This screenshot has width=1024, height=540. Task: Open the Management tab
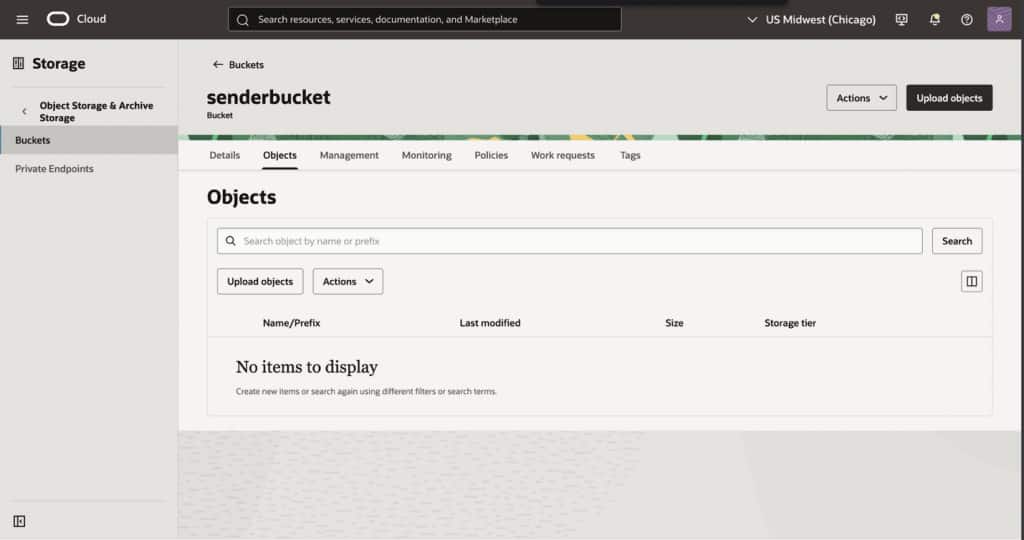click(x=349, y=155)
